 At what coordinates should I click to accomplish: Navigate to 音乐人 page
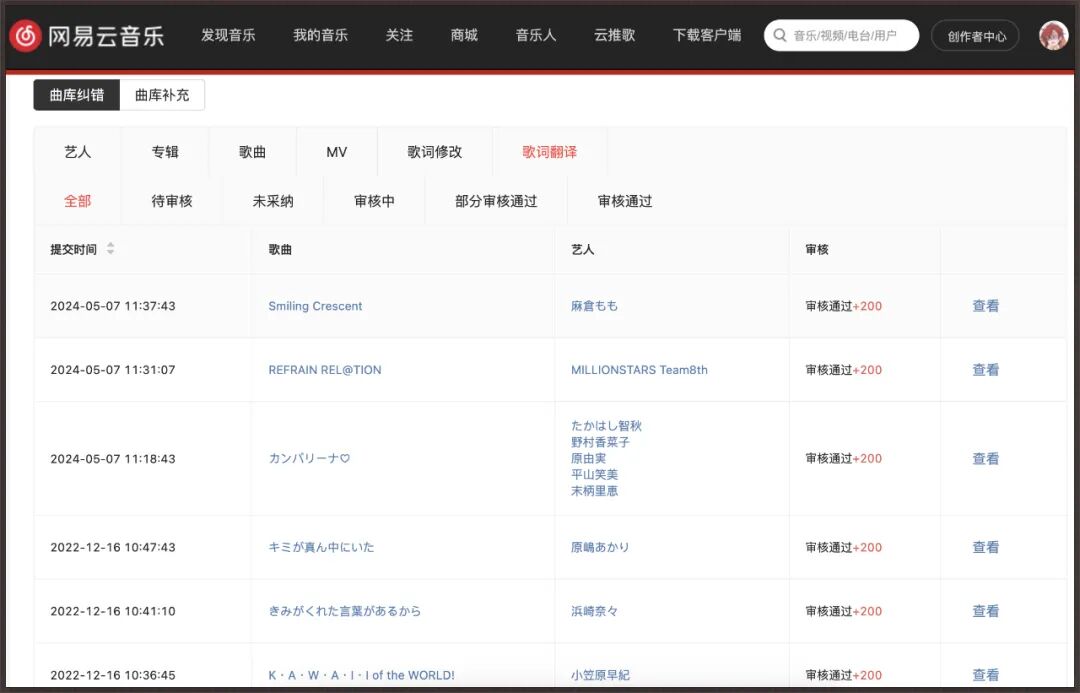tap(535, 35)
